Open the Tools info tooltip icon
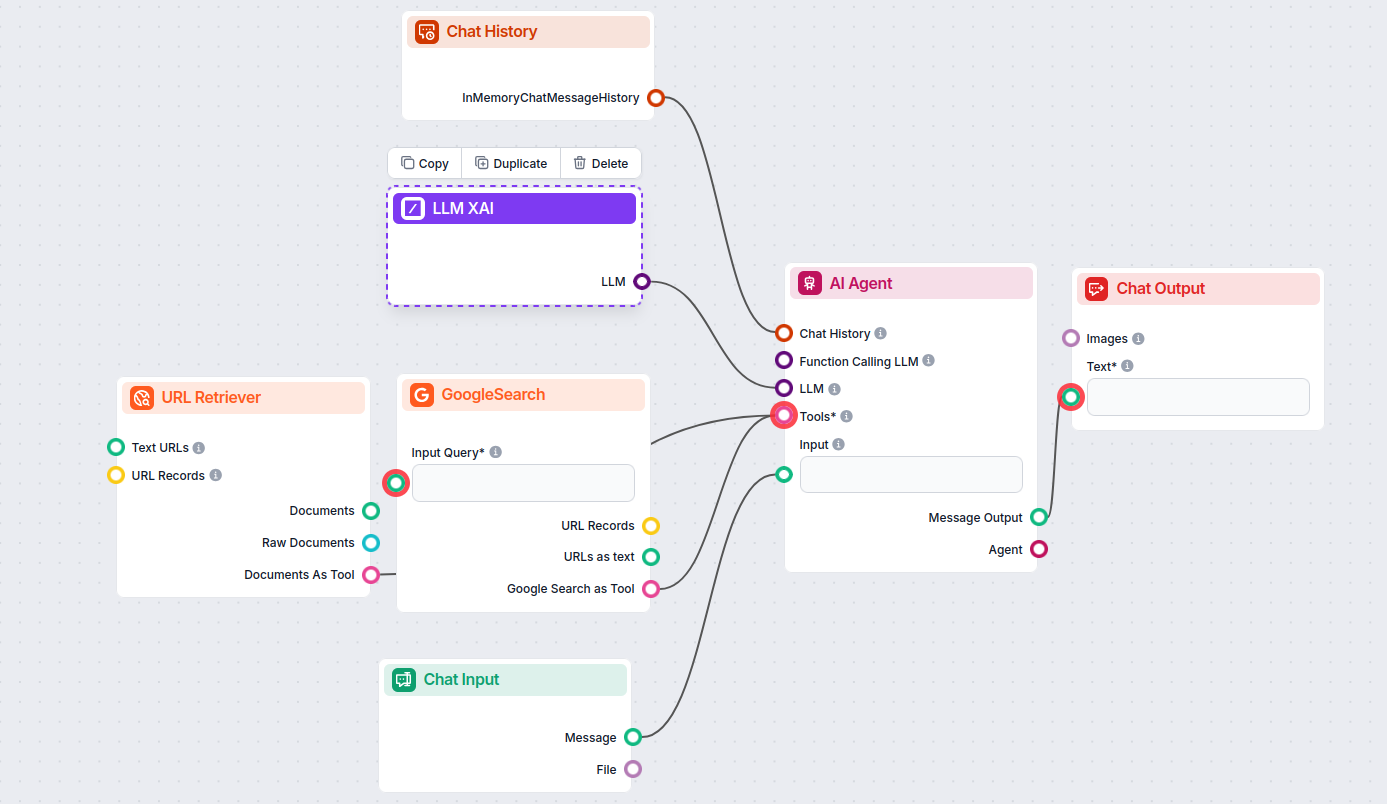This screenshot has width=1387, height=804. tap(845, 416)
